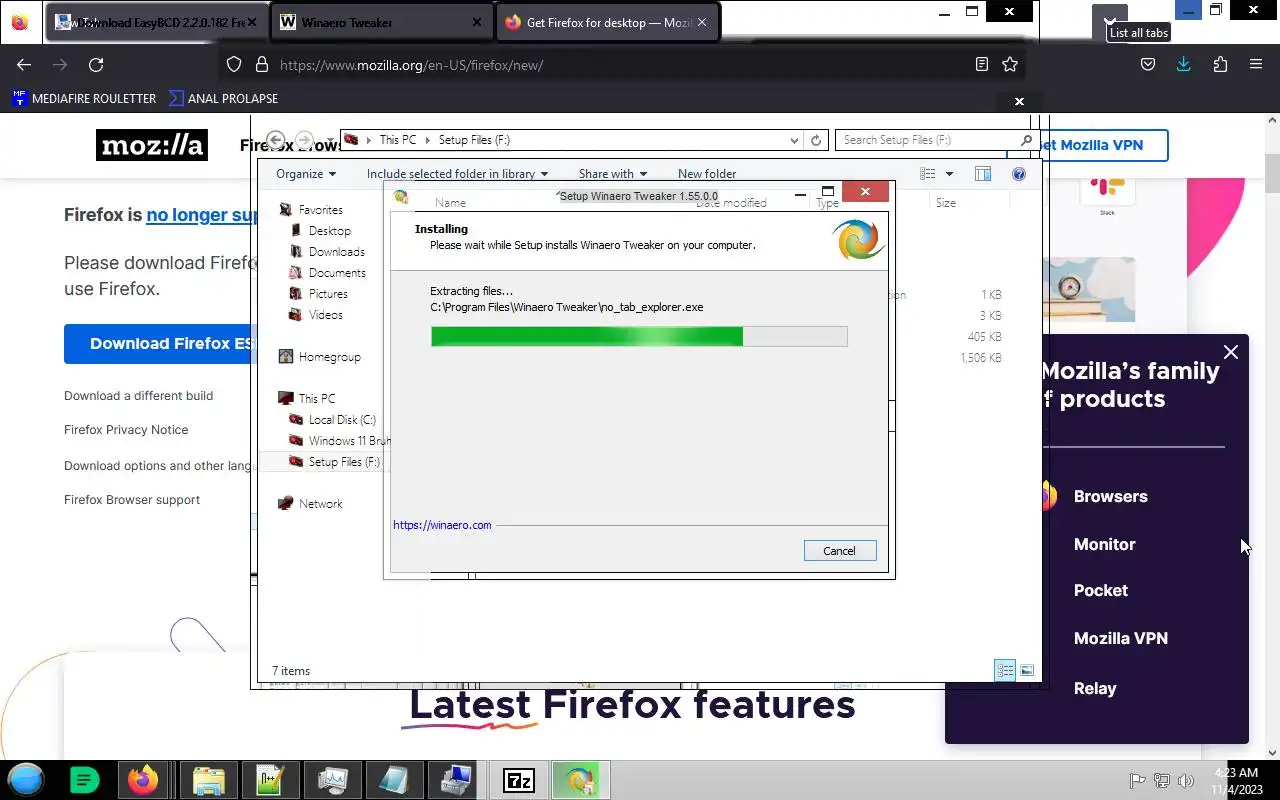The image size is (1280, 800).
Task: Expand the Explorer address history dropdown
Action: tap(794, 140)
